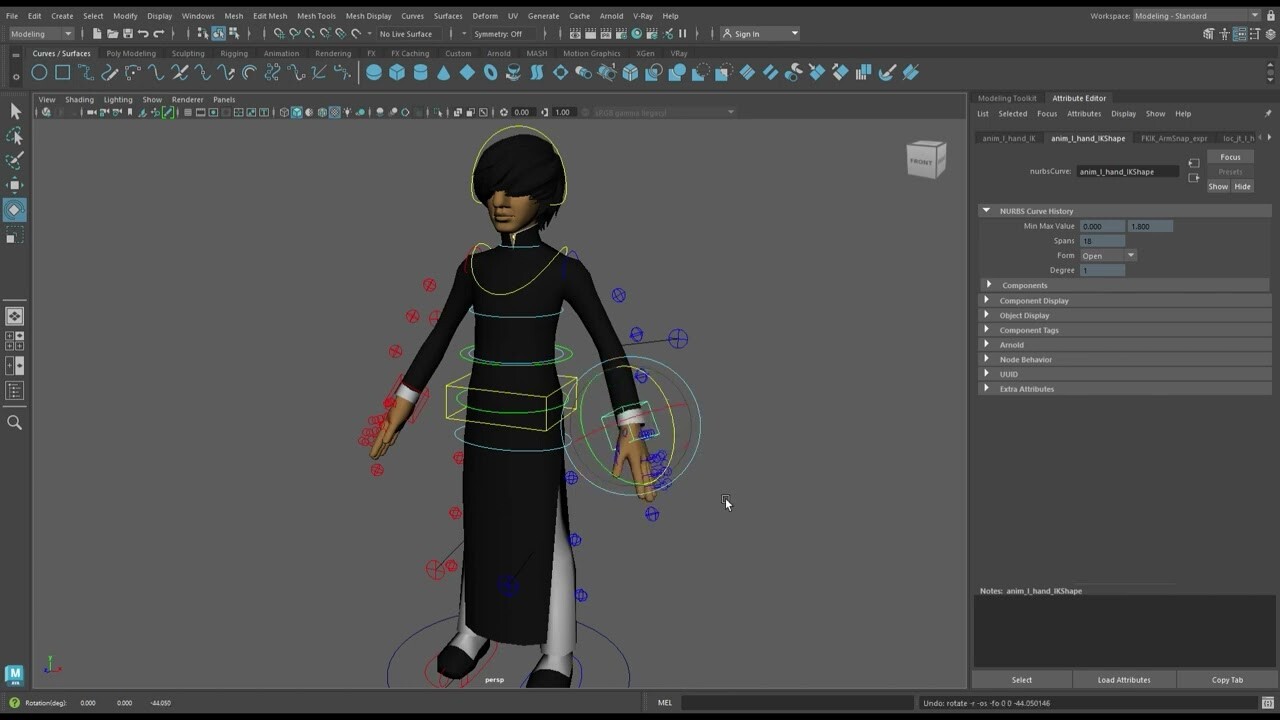The height and width of the screenshot is (720, 1280).
Task: Toggle wireframe on shaded in viewport panel
Action: 336,112
